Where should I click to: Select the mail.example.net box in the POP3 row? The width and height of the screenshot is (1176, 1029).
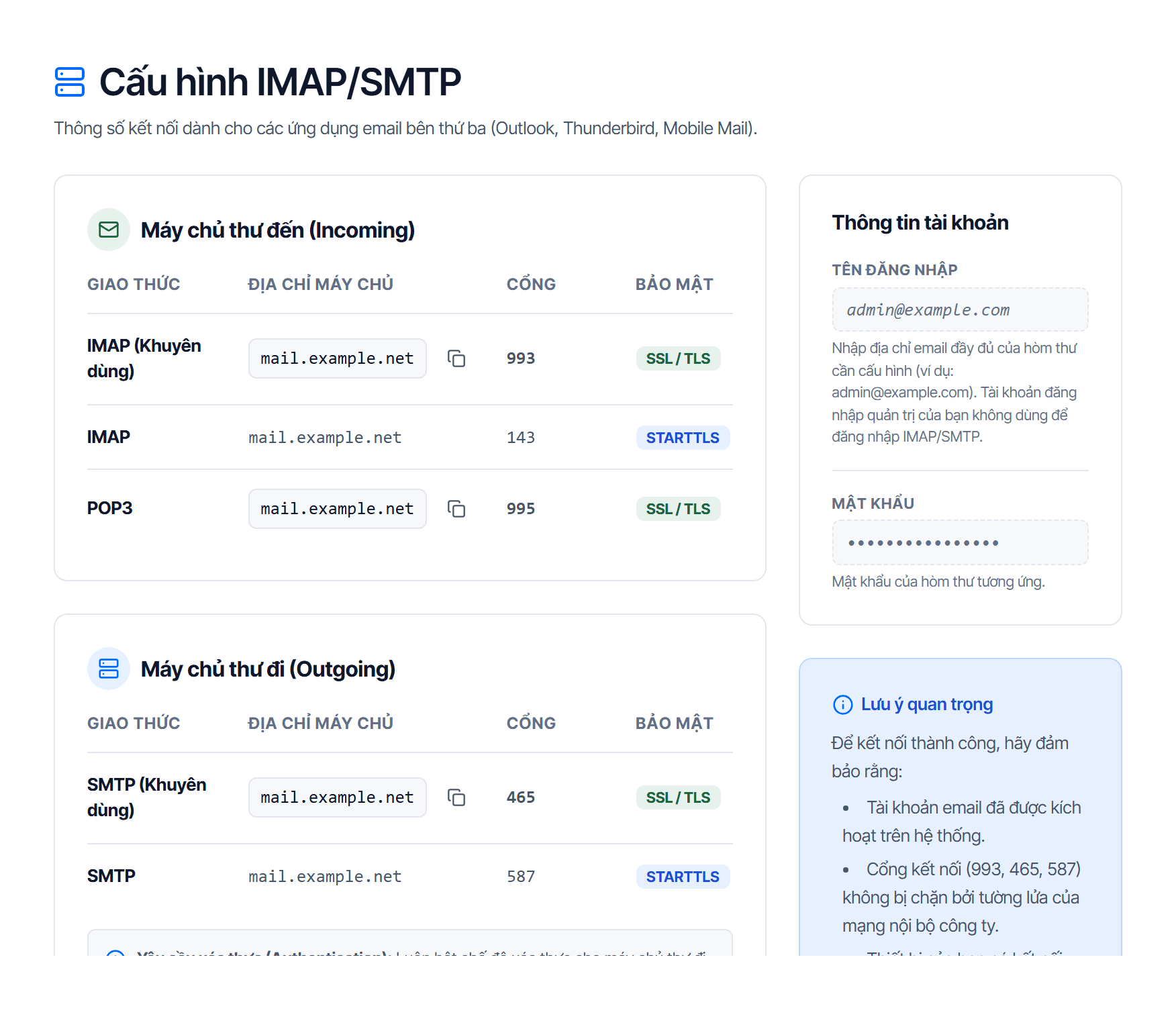338,509
